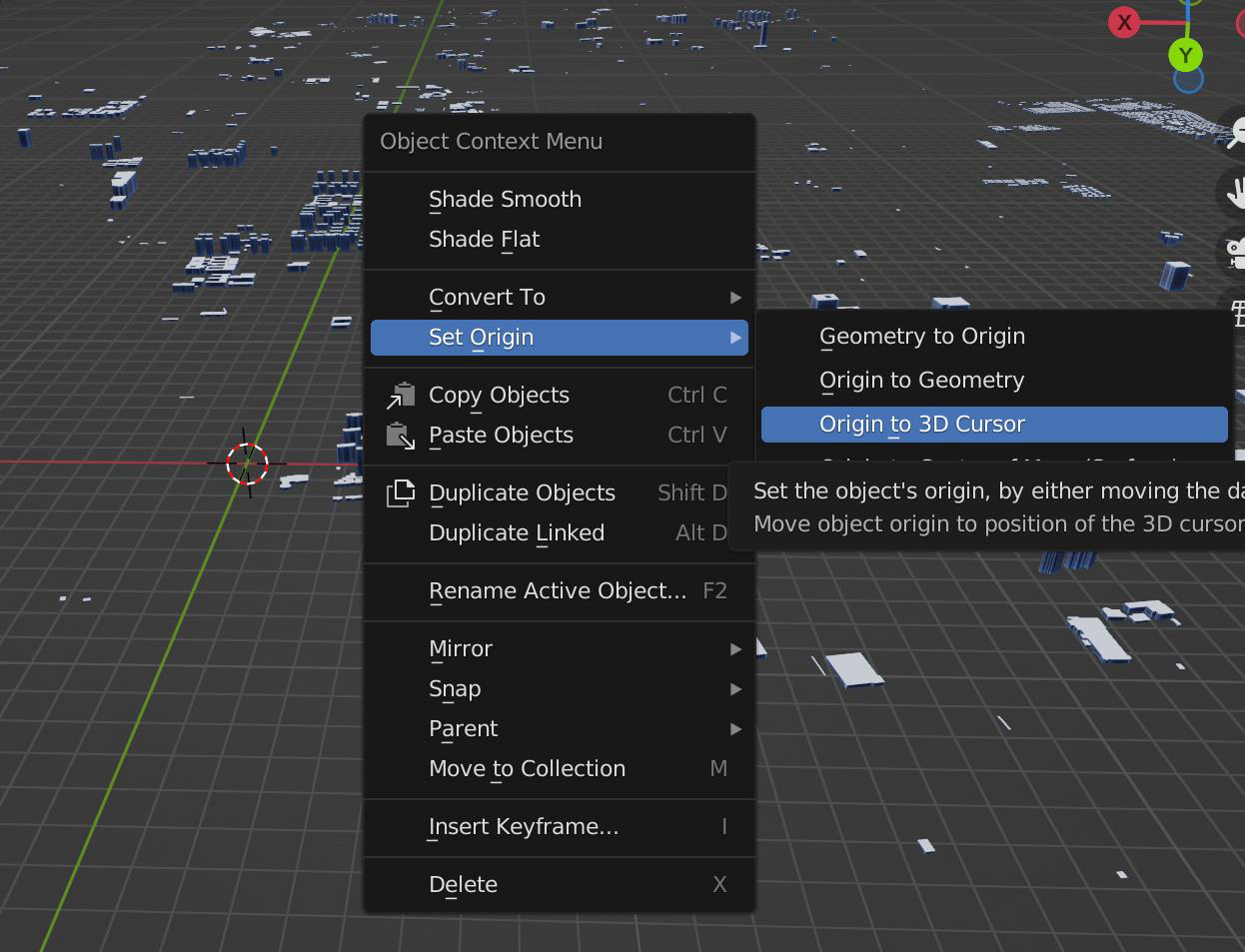Click the Copy Objects clipboard icon
Viewport: 1245px width, 952px height.
tap(401, 396)
